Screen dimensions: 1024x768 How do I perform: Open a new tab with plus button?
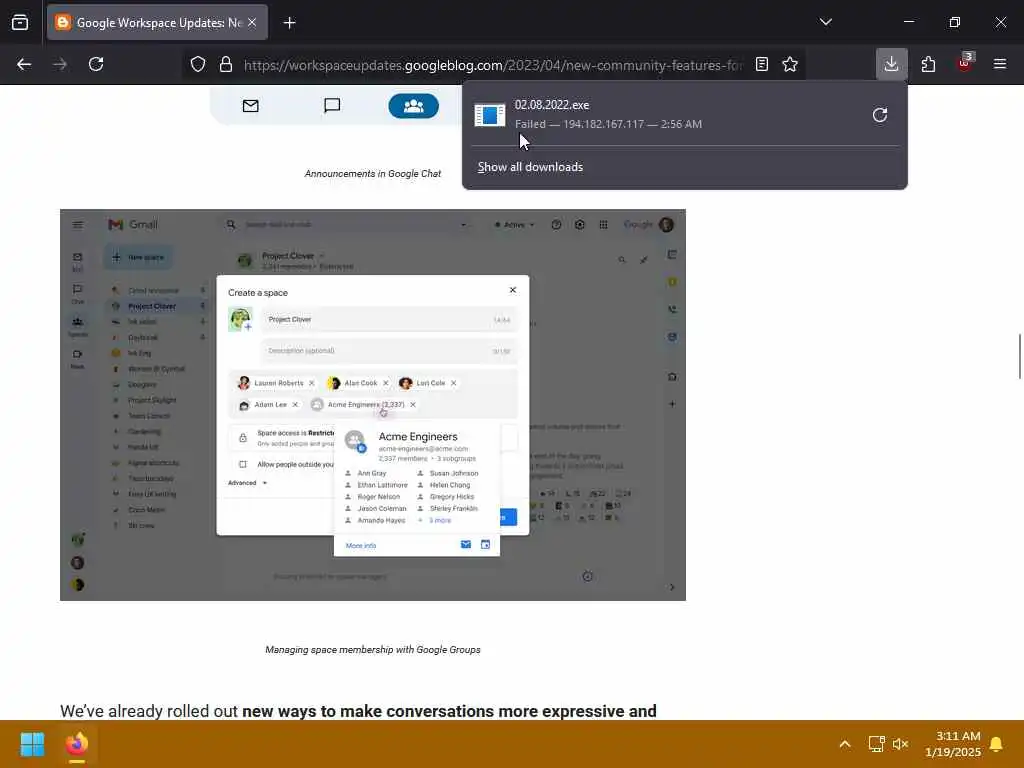(289, 23)
